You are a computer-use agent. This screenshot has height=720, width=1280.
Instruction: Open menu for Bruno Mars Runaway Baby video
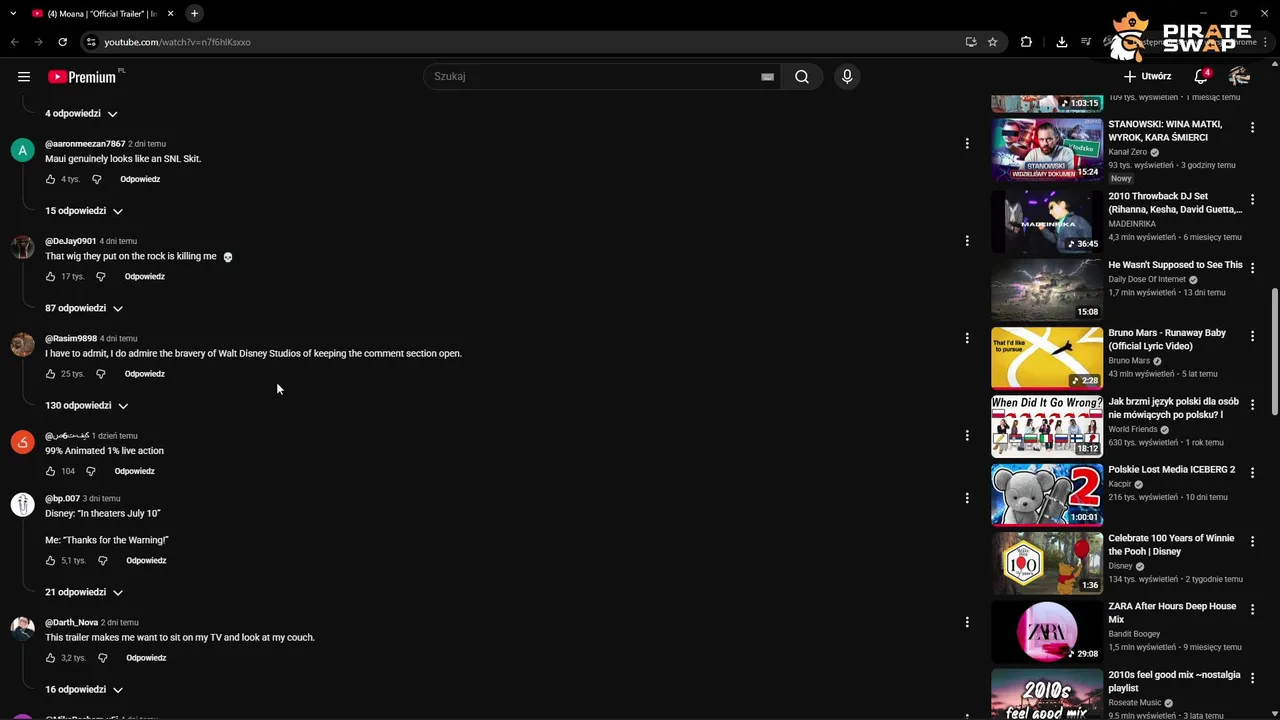[1252, 337]
